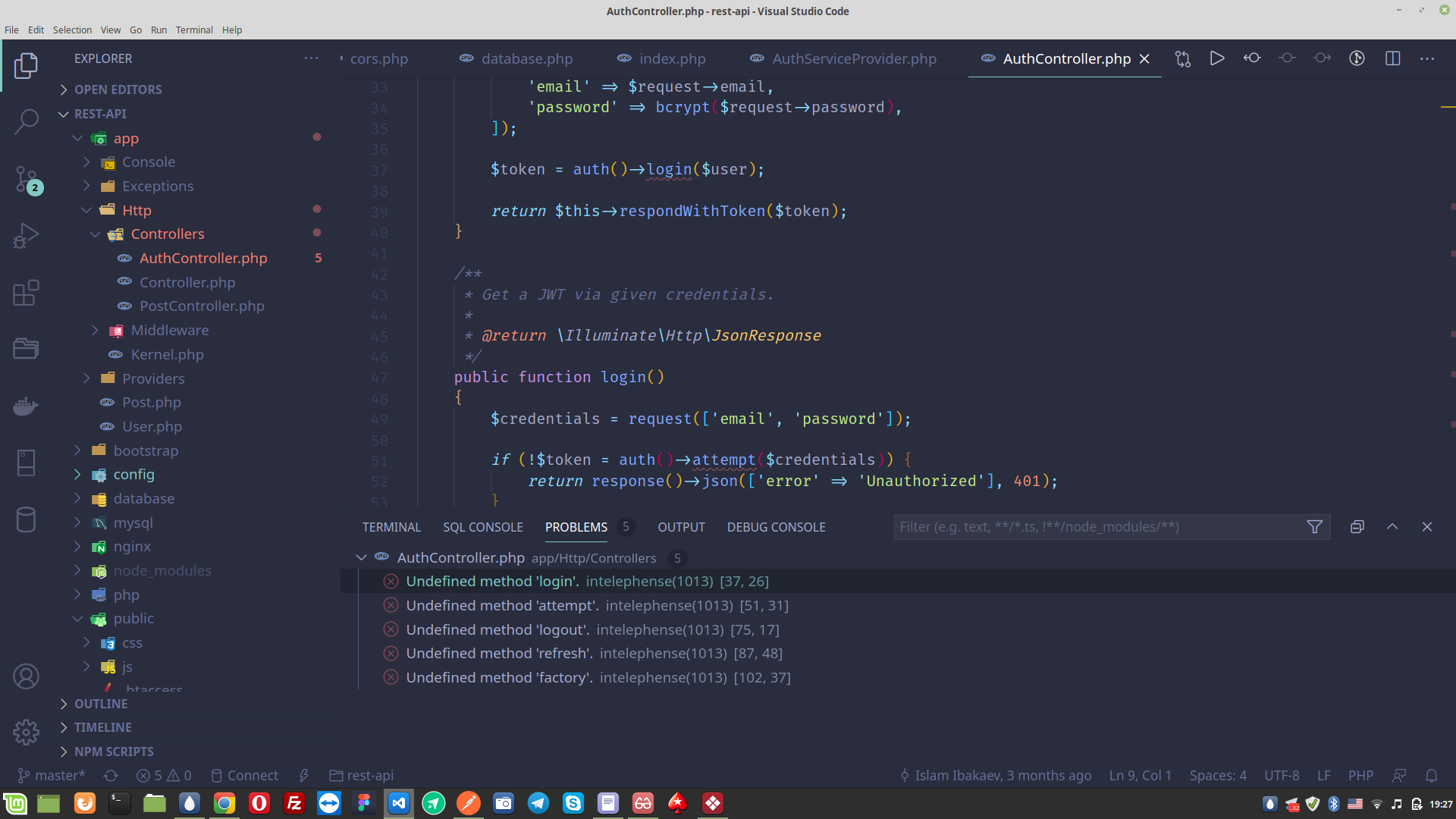Click the PHP language mode selector

1360,776
